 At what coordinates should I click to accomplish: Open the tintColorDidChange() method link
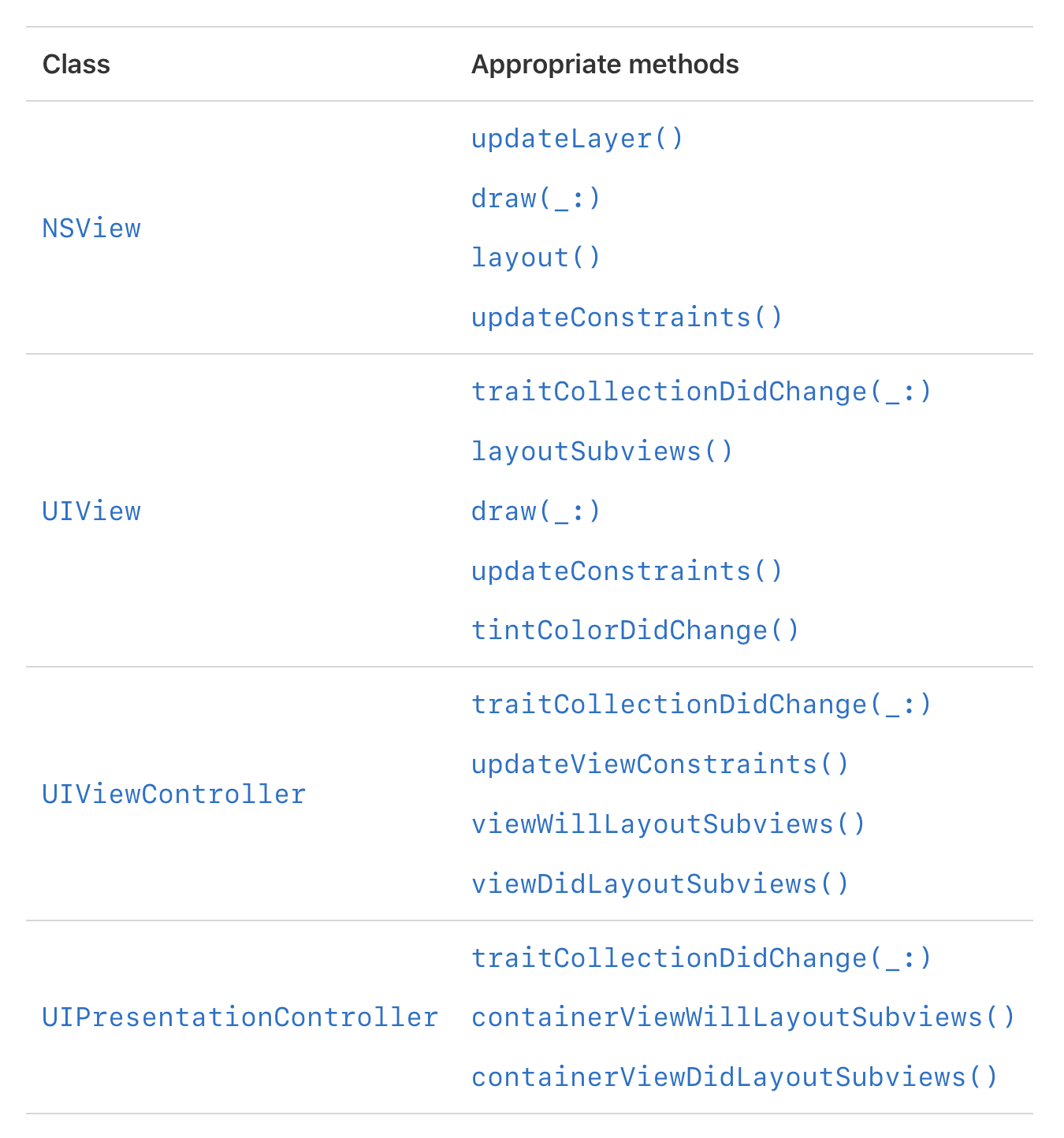coord(635,630)
